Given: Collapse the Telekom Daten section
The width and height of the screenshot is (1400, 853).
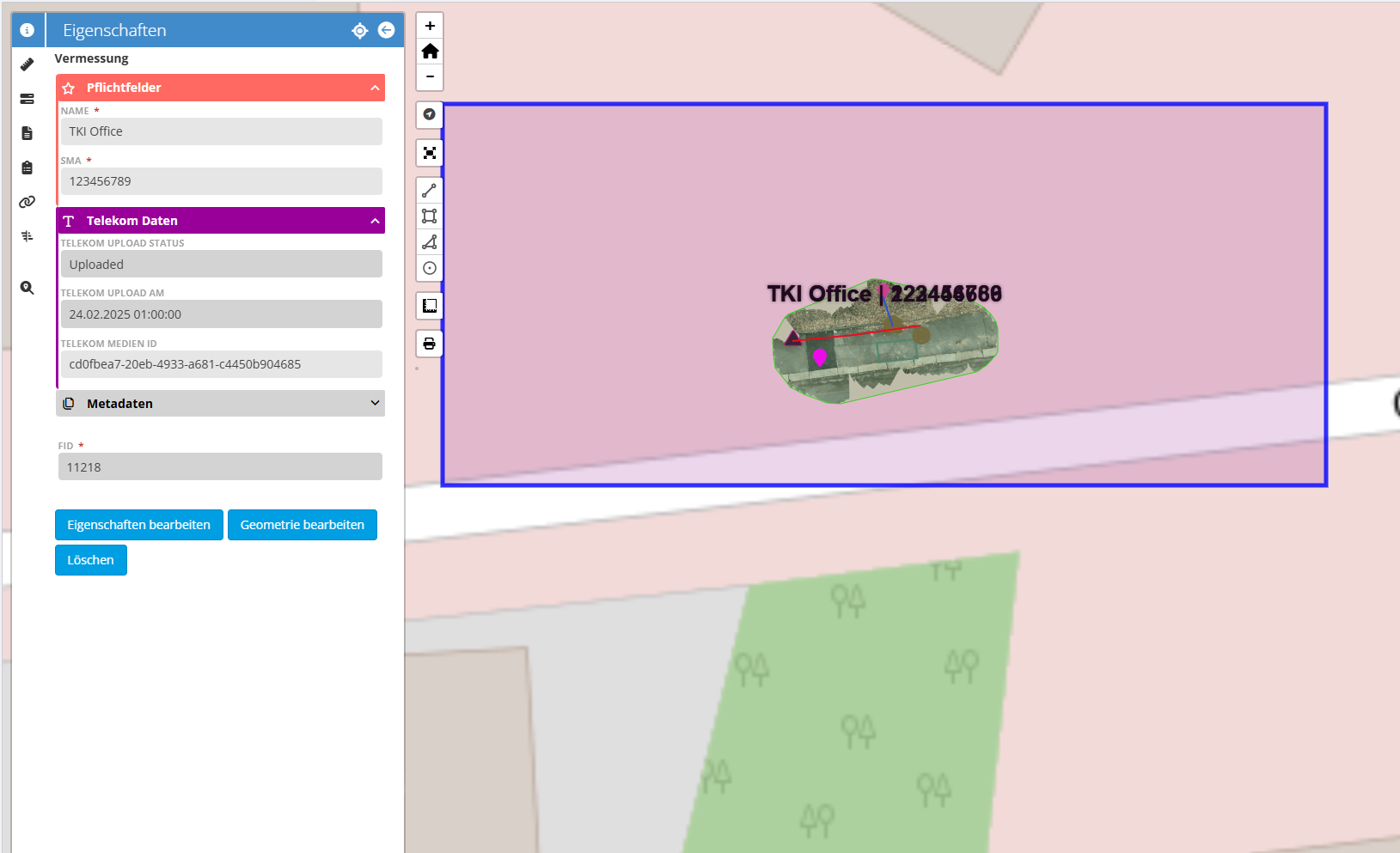Looking at the screenshot, I should pos(375,221).
